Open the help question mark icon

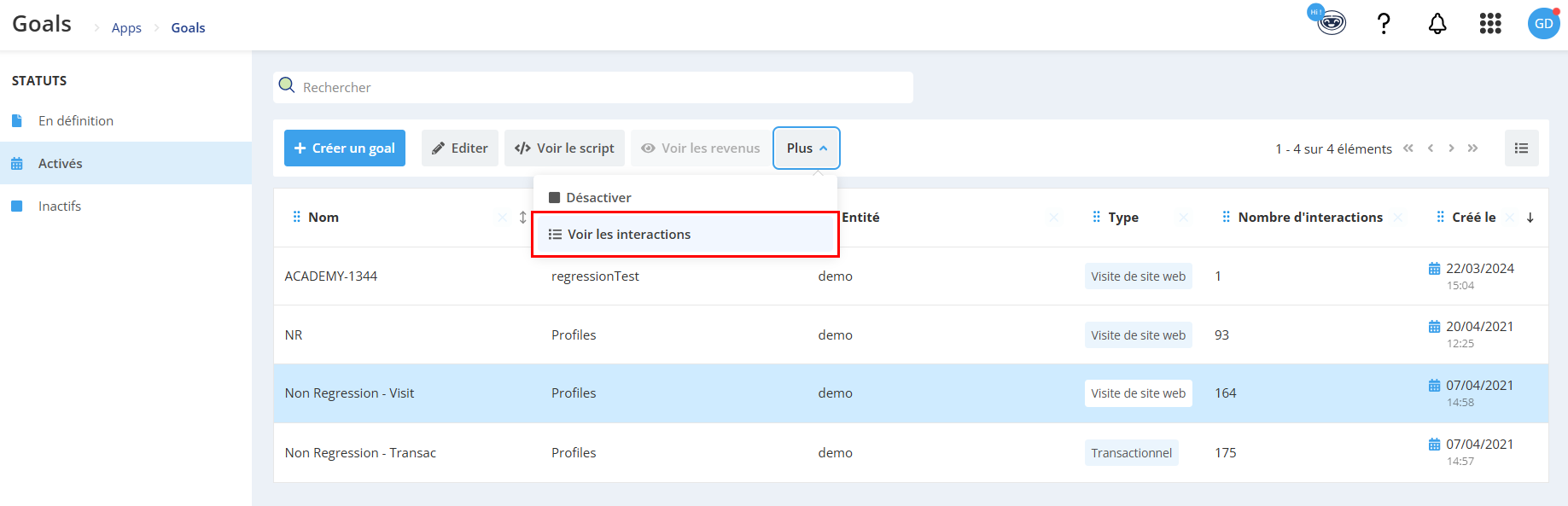1384,23
